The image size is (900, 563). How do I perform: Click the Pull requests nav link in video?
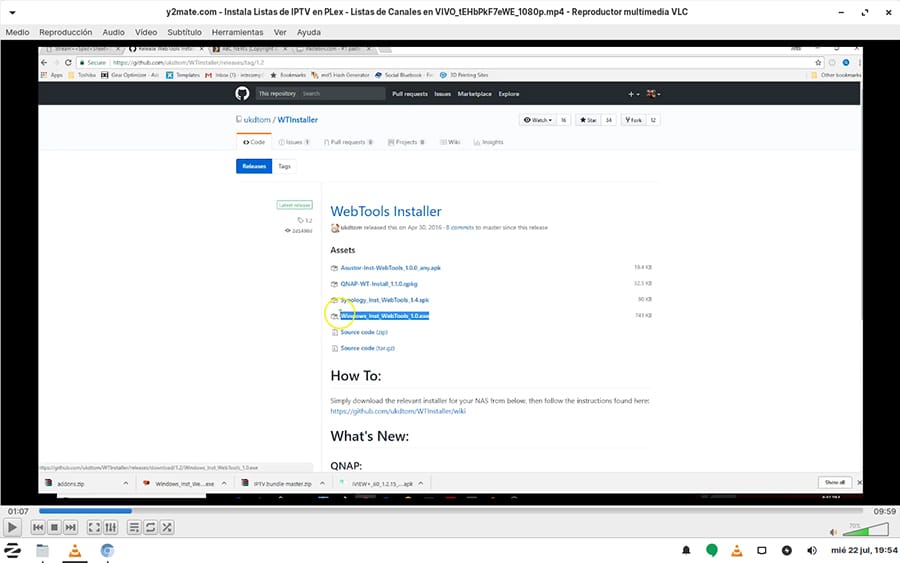410,94
